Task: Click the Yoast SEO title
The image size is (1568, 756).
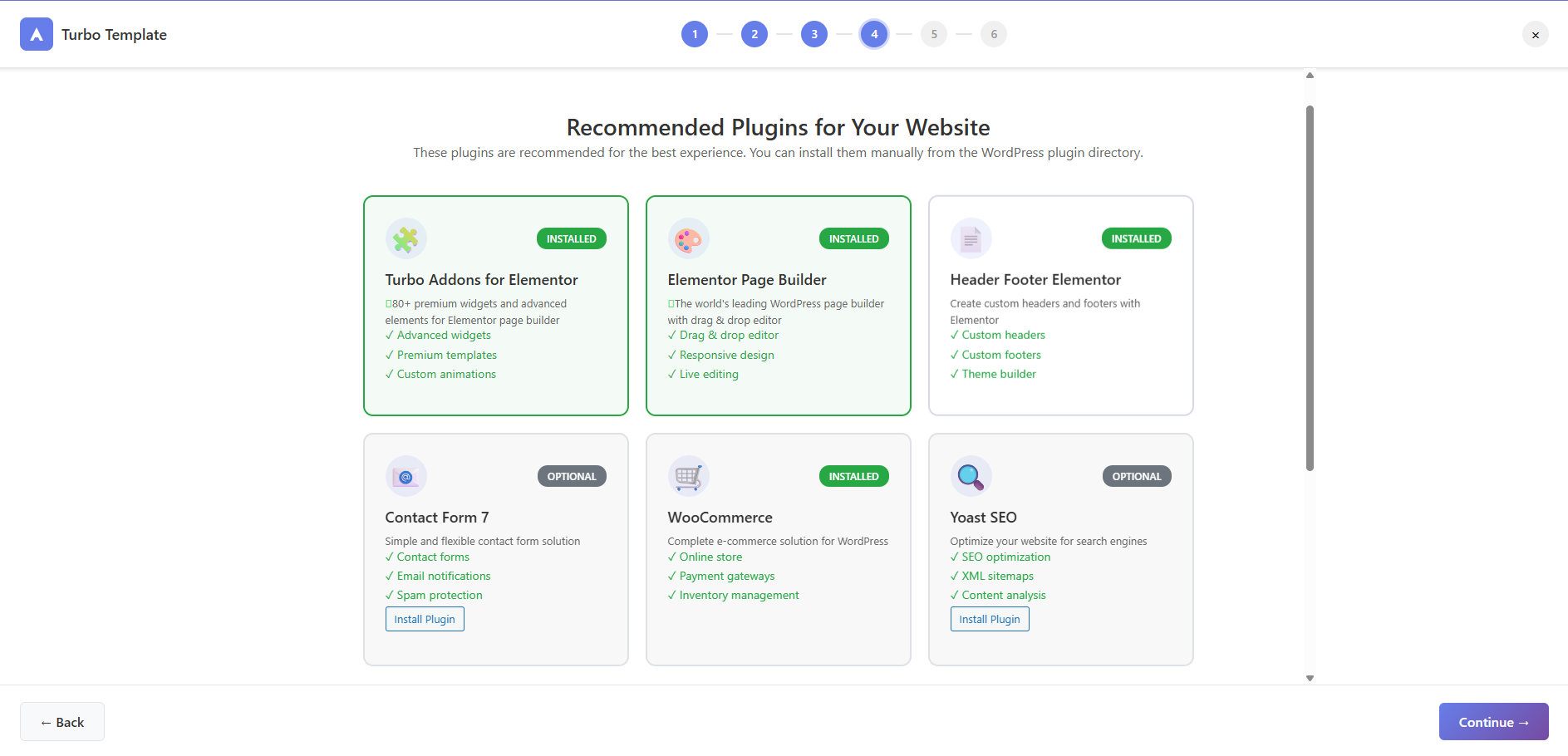Action: (984, 518)
